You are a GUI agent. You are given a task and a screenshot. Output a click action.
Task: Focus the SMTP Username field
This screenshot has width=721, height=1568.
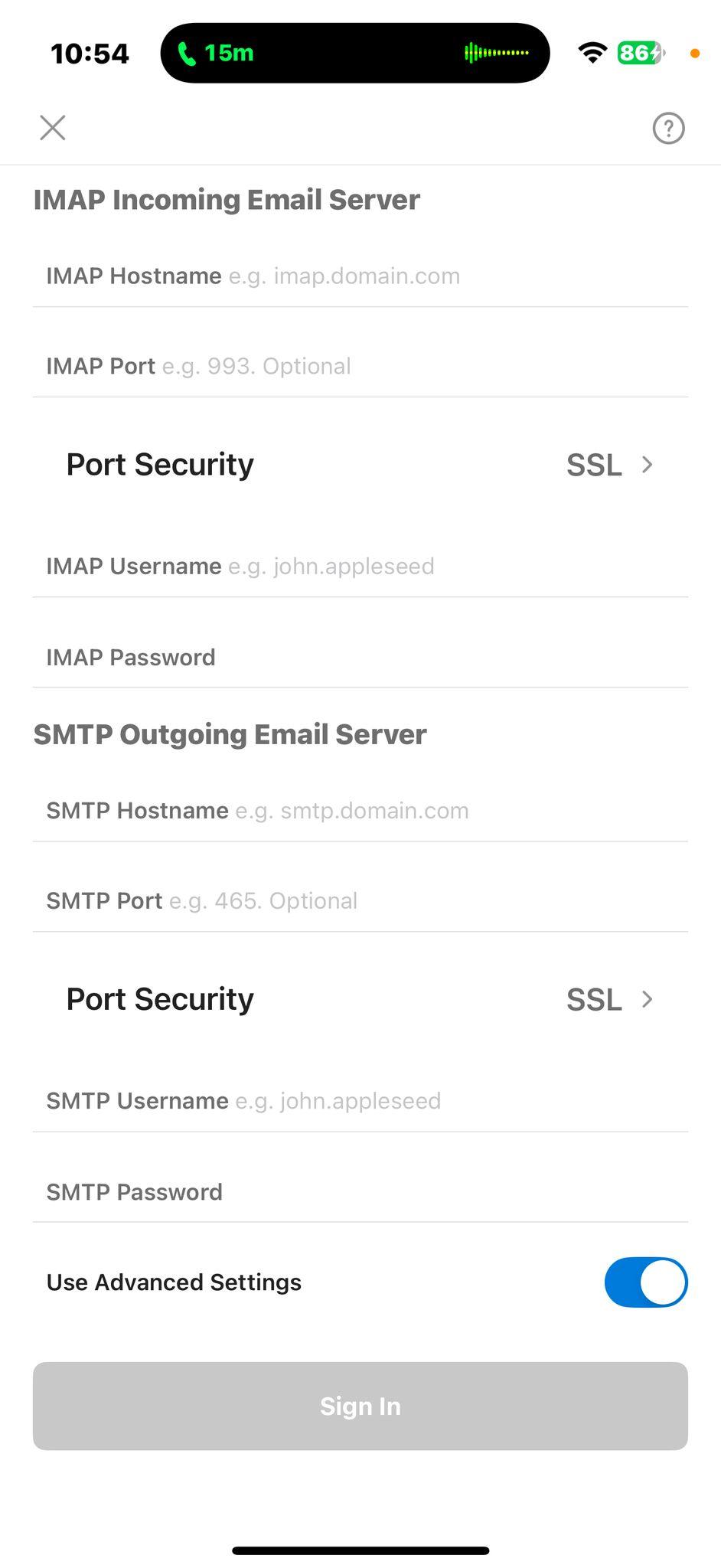point(360,1100)
